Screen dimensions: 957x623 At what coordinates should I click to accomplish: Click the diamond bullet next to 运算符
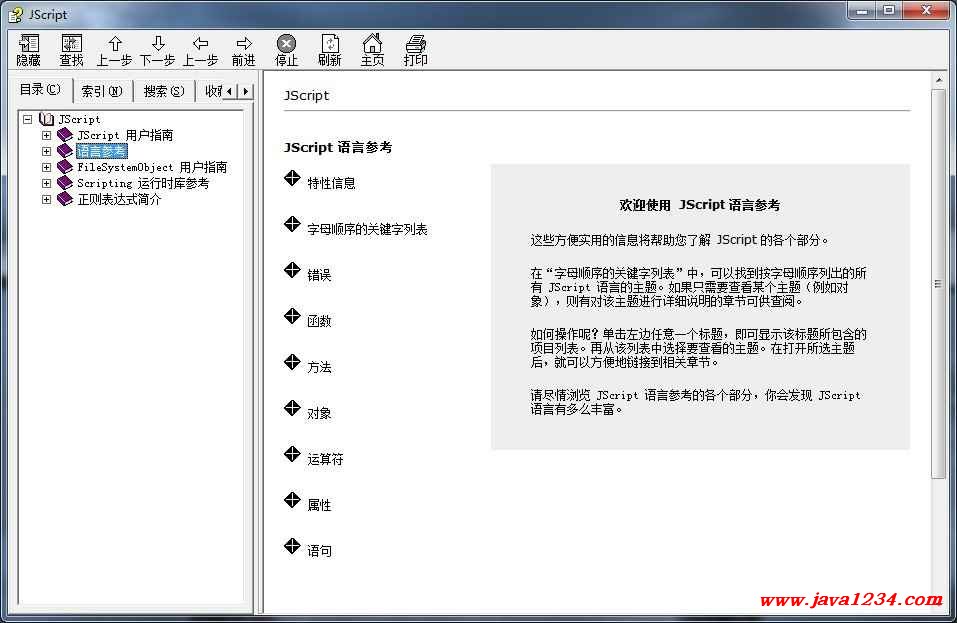292,454
